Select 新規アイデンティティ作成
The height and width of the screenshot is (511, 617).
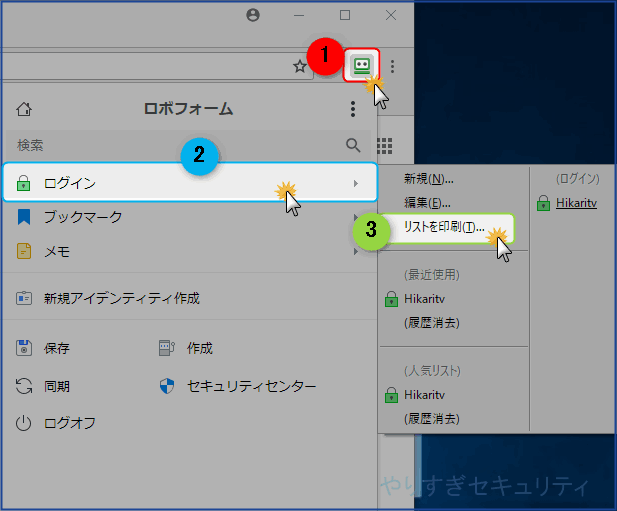point(122,298)
